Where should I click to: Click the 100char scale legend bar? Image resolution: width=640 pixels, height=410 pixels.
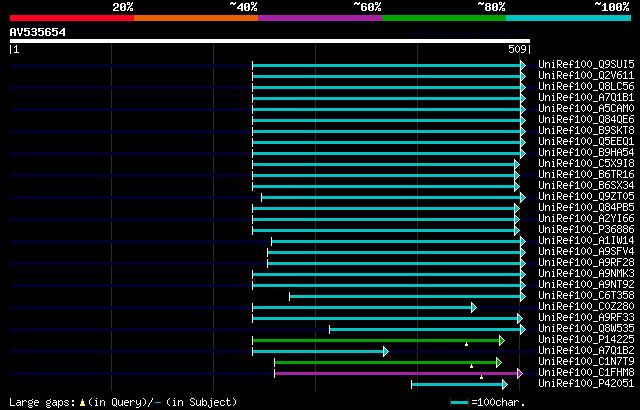tap(459, 403)
